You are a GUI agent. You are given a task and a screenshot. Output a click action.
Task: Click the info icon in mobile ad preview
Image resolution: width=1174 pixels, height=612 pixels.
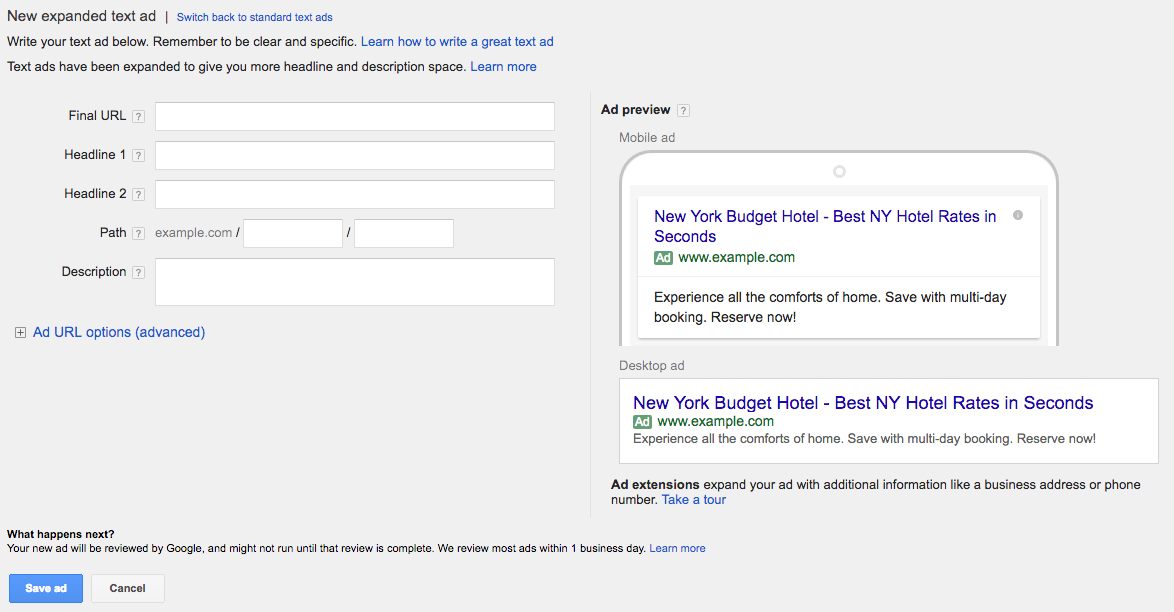tap(1018, 215)
